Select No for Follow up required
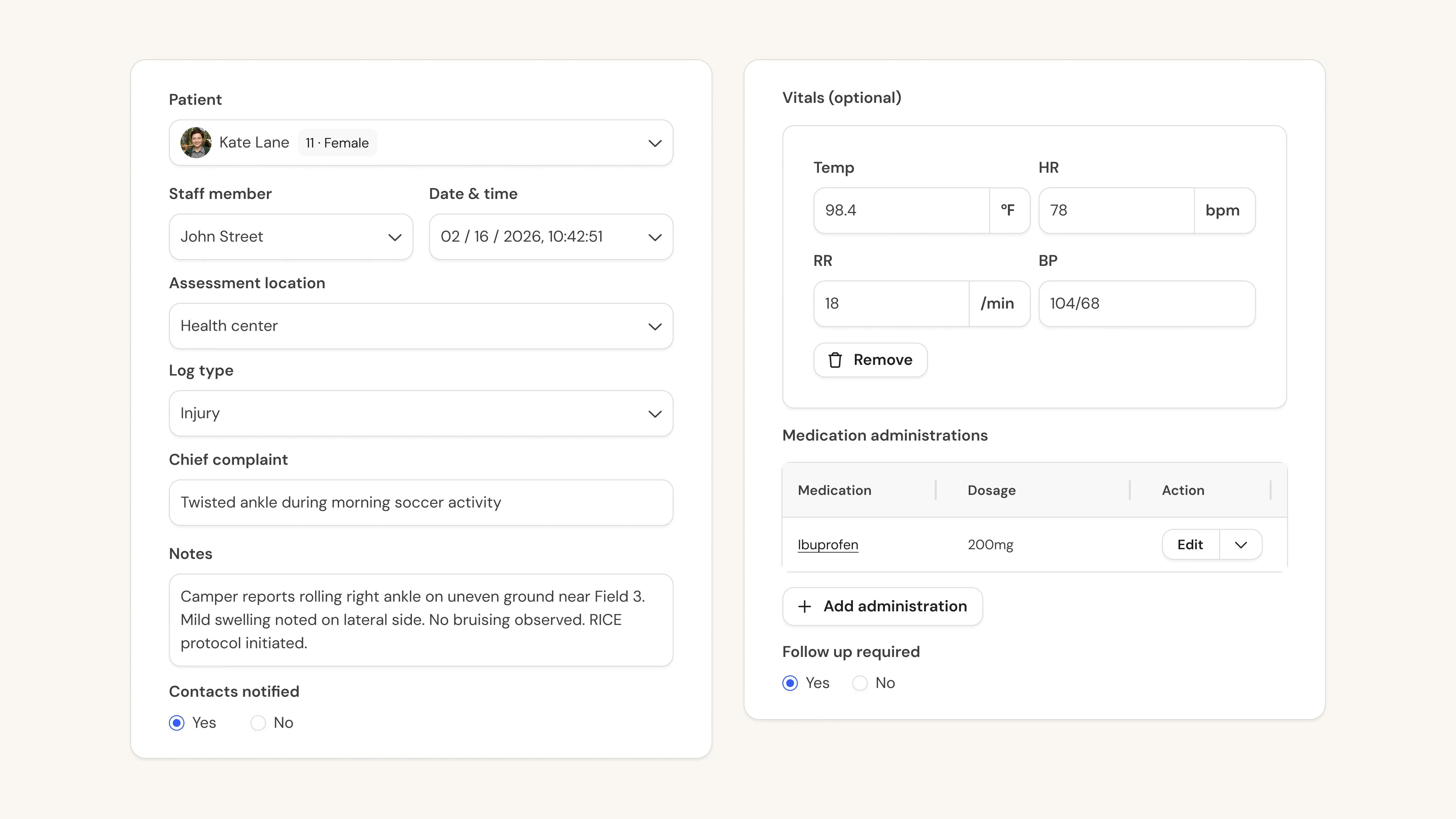1456x819 pixels. [x=860, y=683]
